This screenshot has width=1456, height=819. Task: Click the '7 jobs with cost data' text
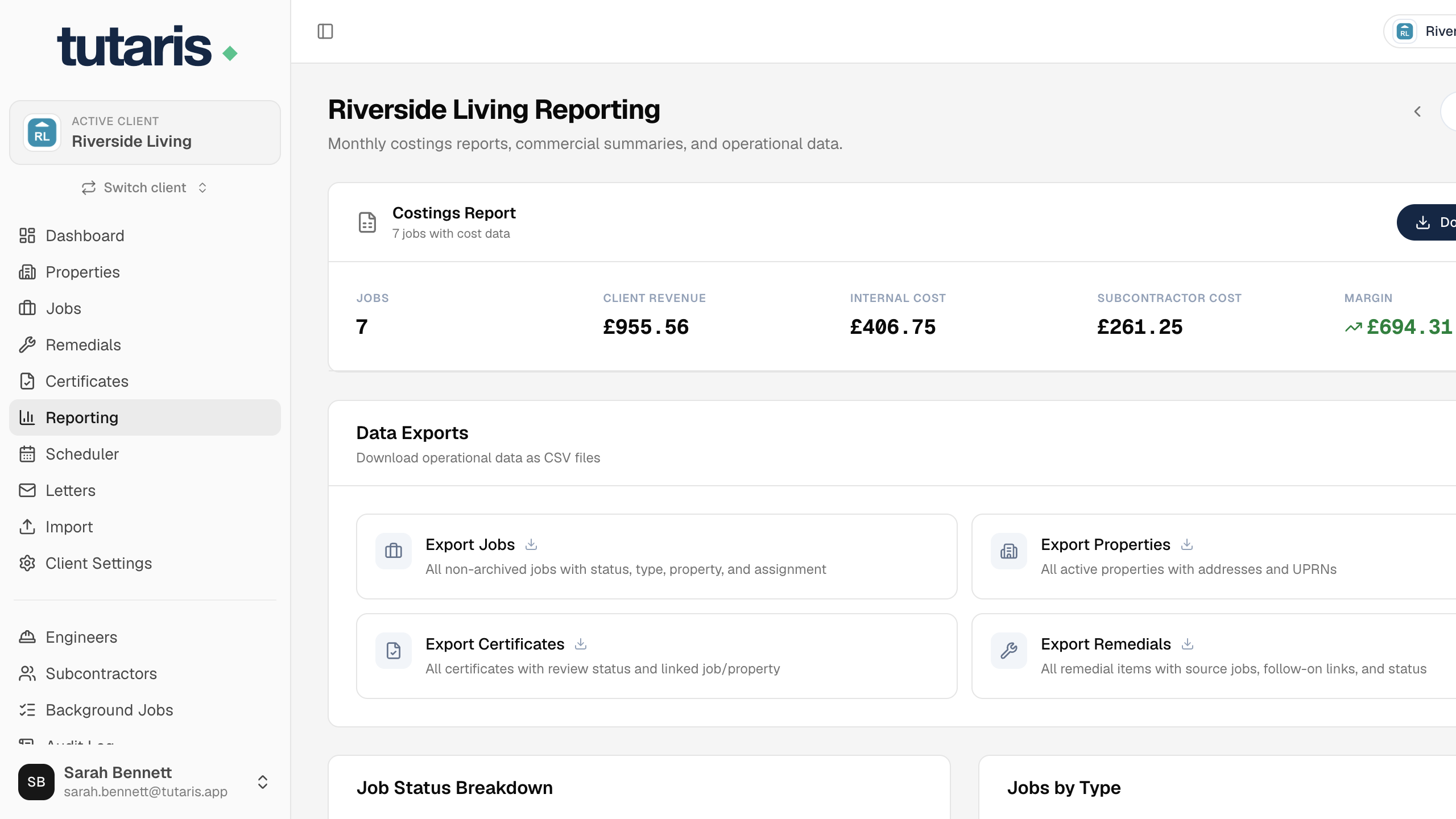451,234
